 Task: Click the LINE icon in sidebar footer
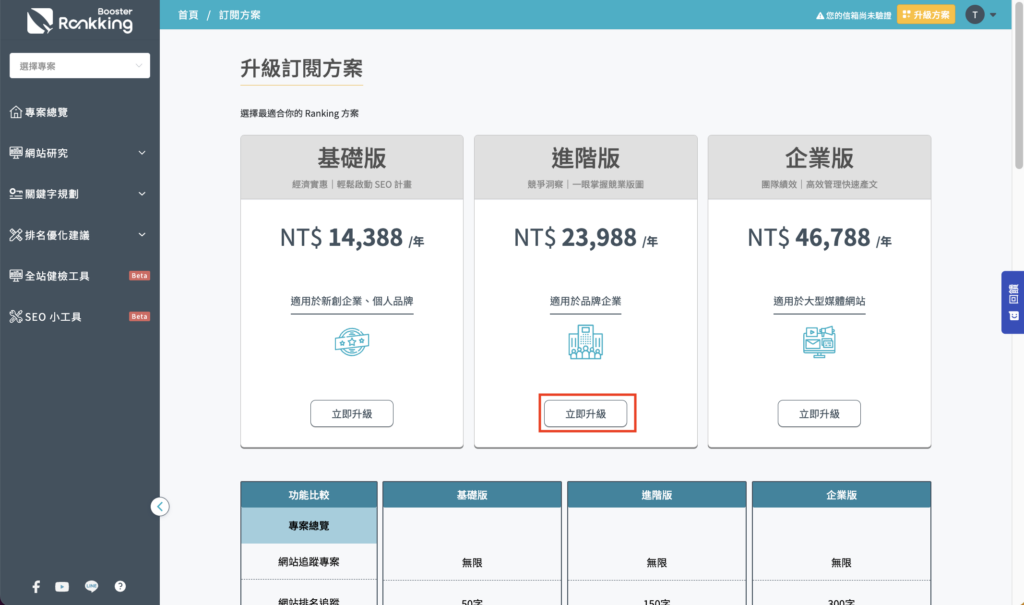pyautogui.click(x=91, y=586)
